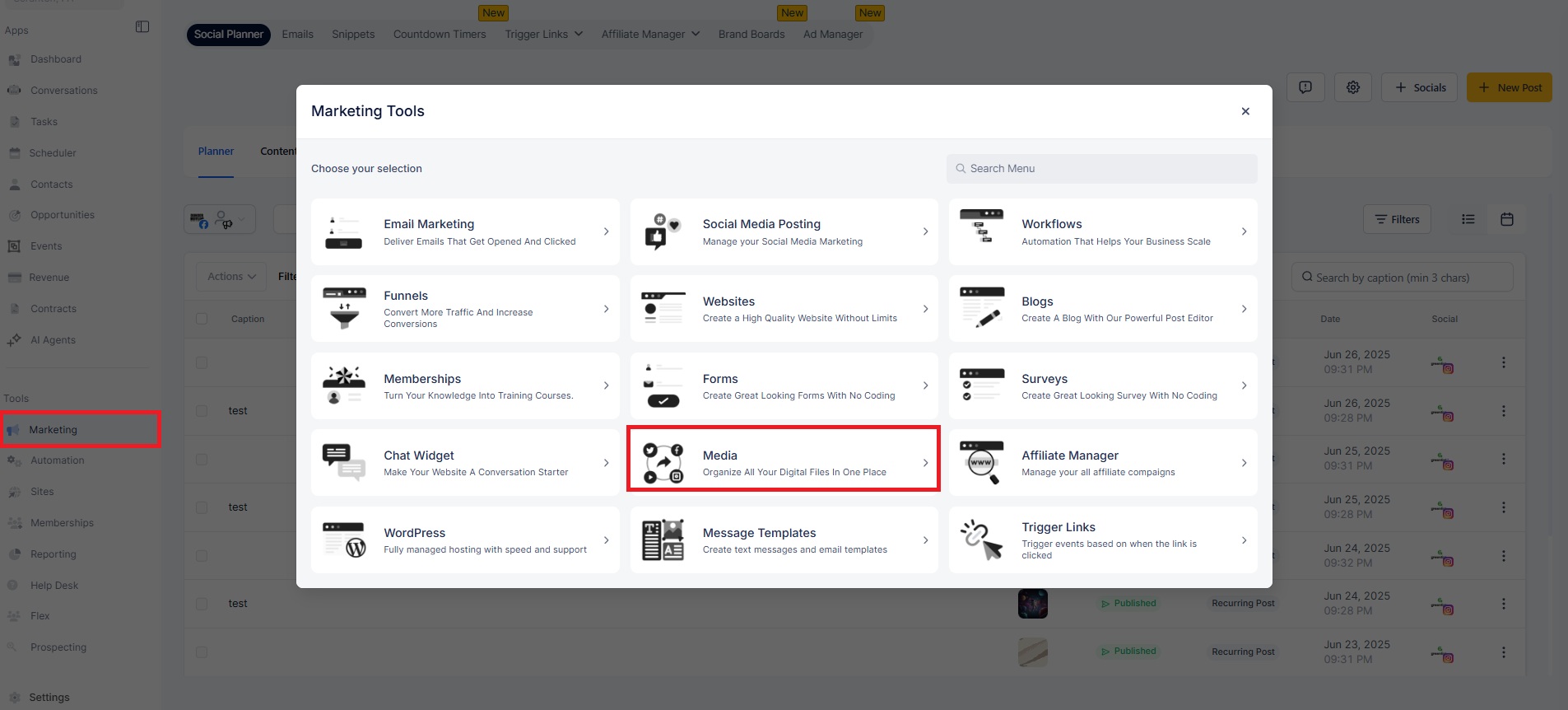Click the chevron on the Email Marketing card
This screenshot has height=710, width=1568.
(607, 231)
